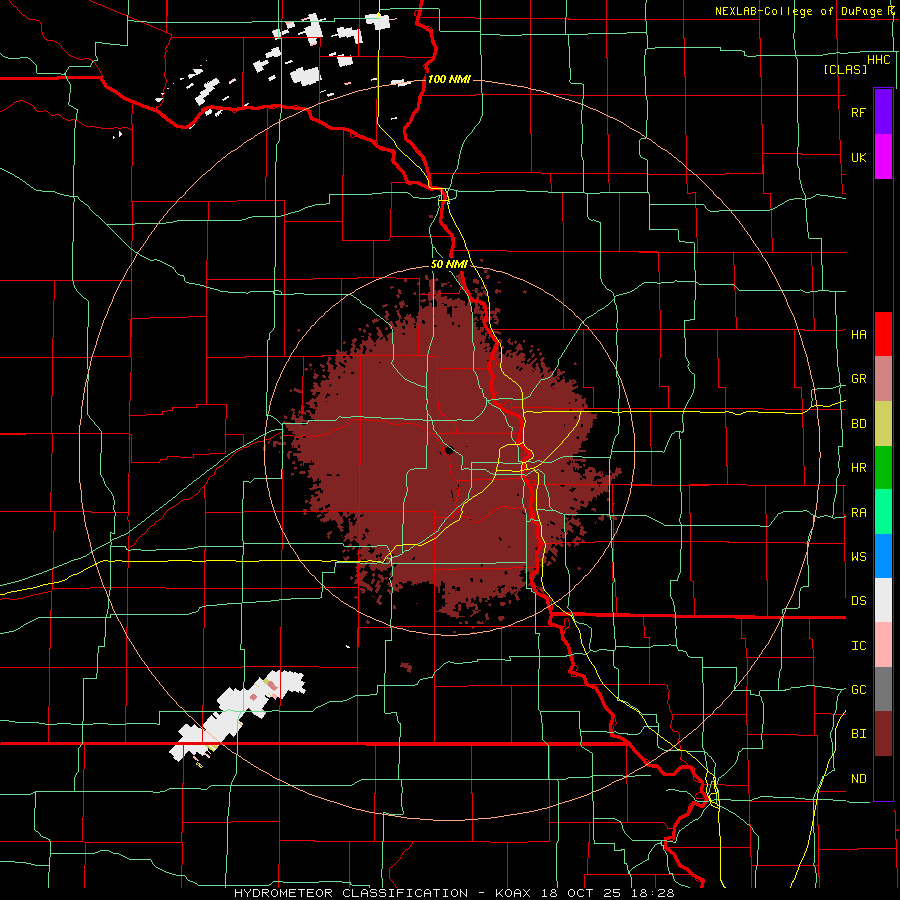Click the ND black legend swatch
The image size is (900, 900).
pos(883,778)
